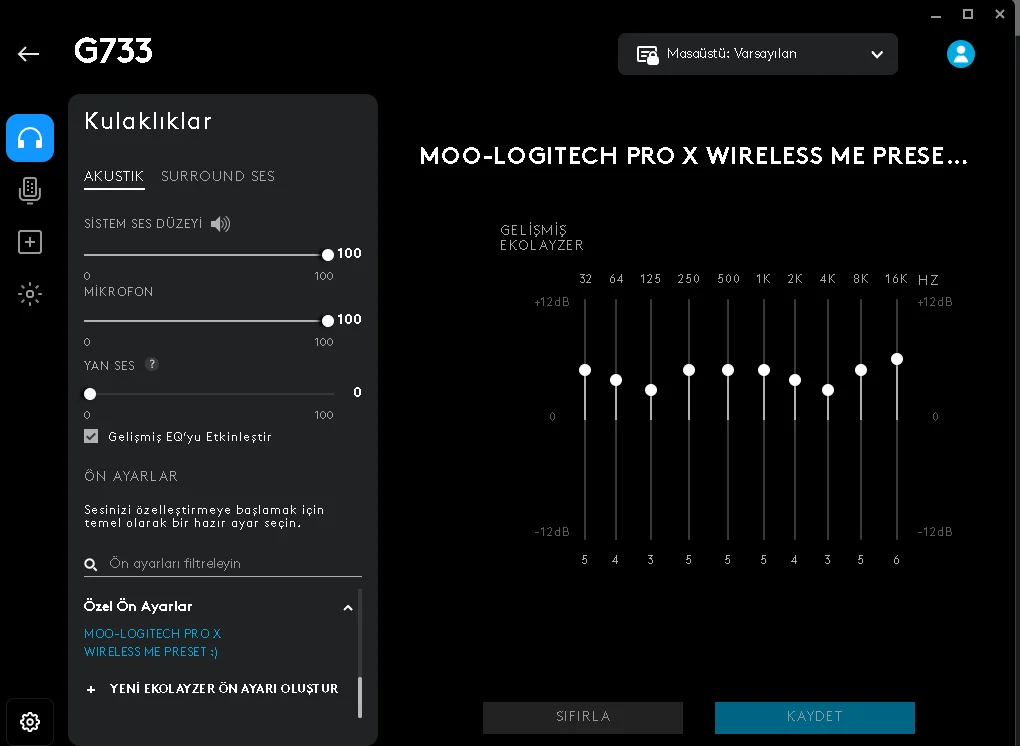Click the 500 Hz equalizer band handle
Image resolution: width=1020 pixels, height=746 pixels.
click(x=728, y=370)
